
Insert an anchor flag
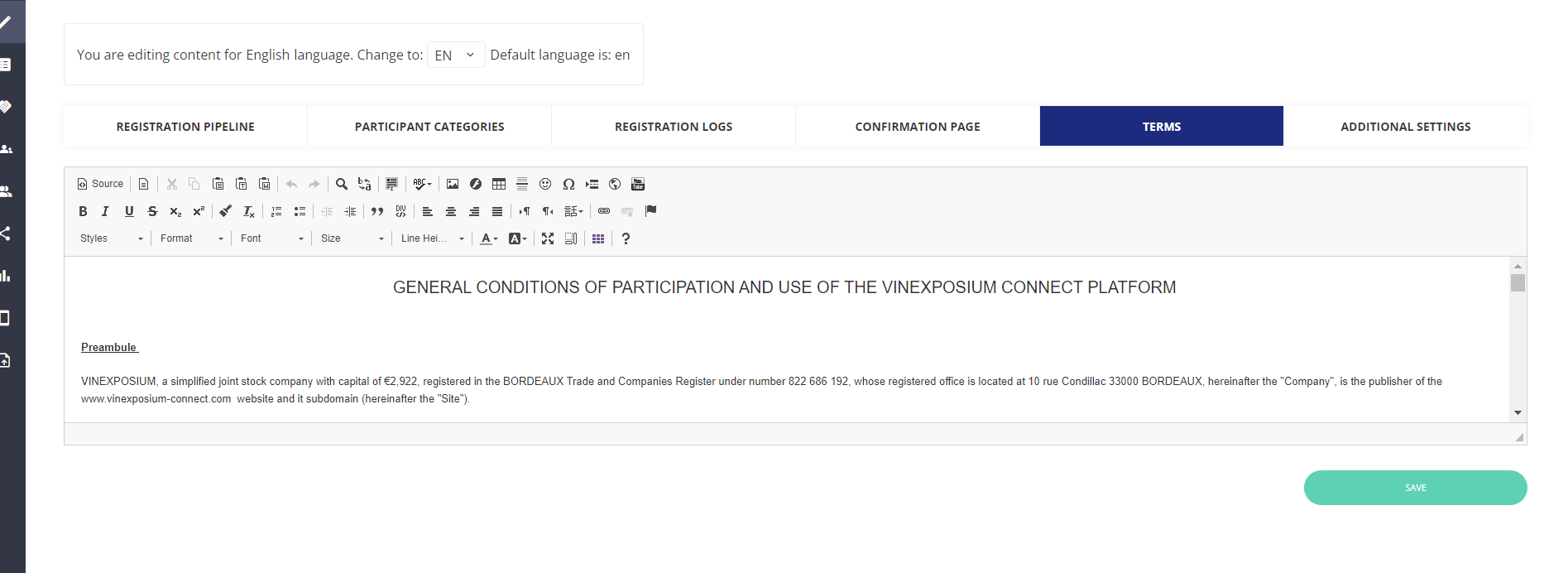(x=651, y=211)
